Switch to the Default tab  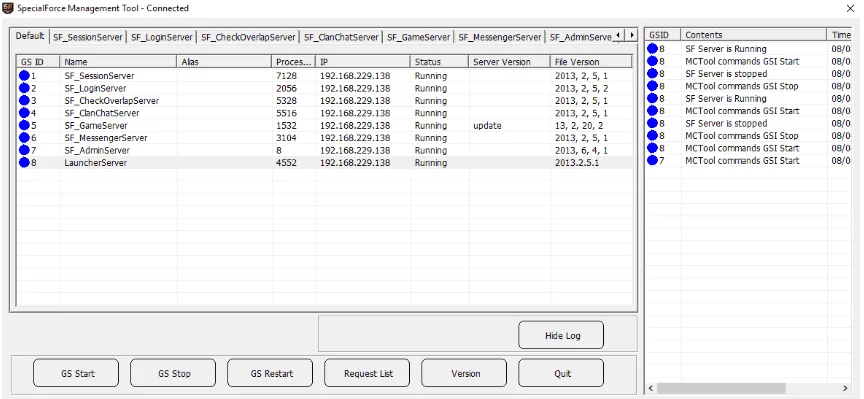[30, 36]
